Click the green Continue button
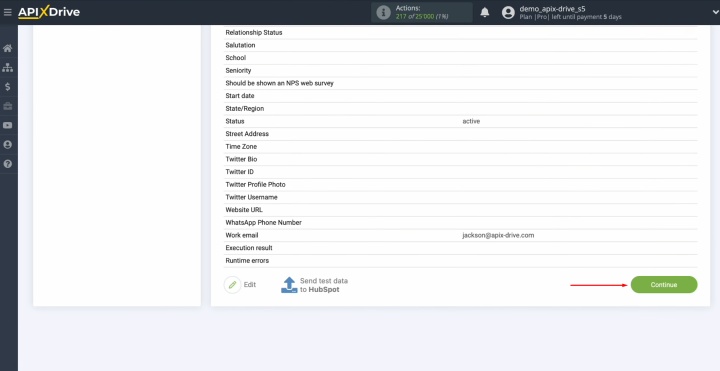 (x=664, y=285)
